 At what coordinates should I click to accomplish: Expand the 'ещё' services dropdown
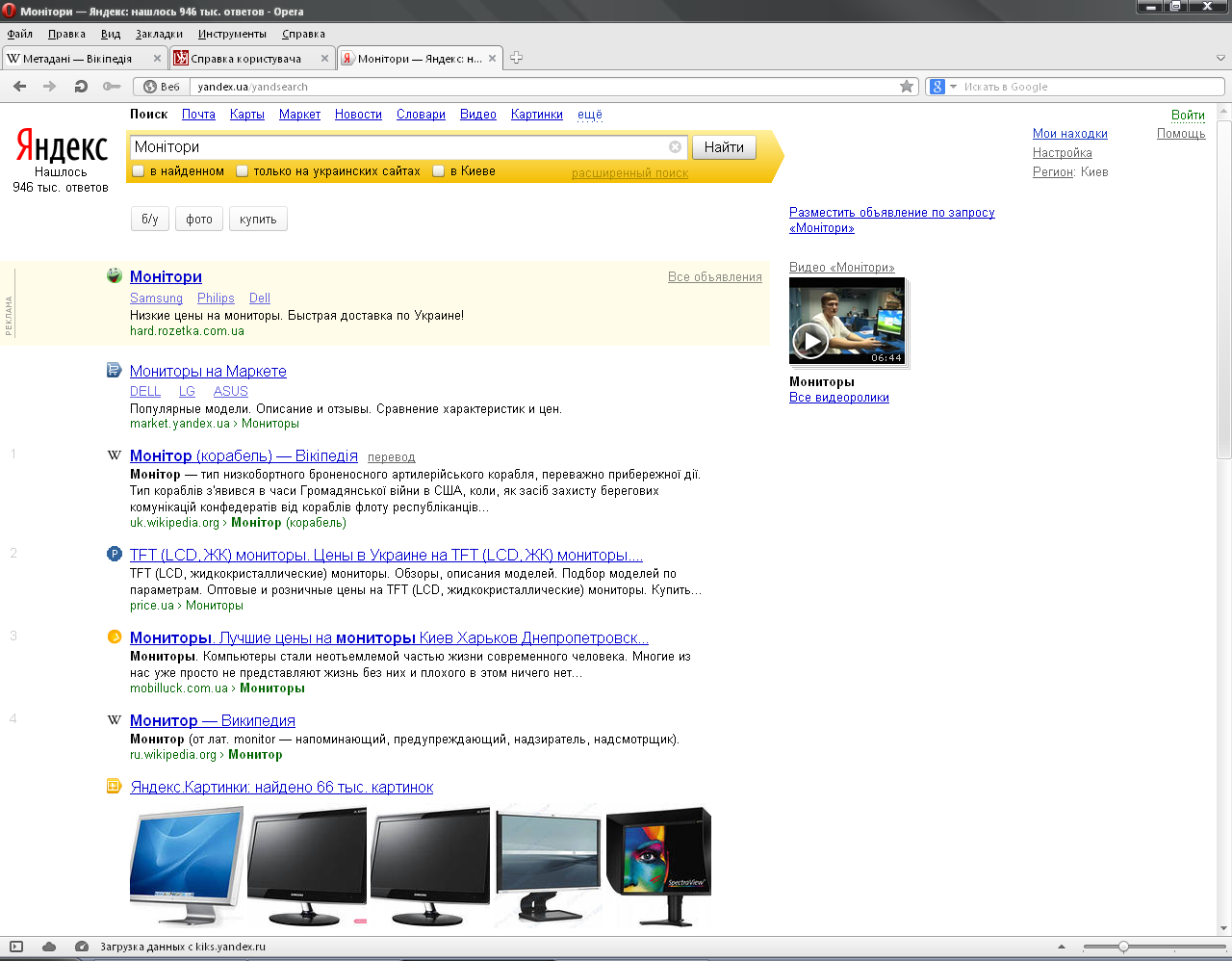click(x=590, y=115)
